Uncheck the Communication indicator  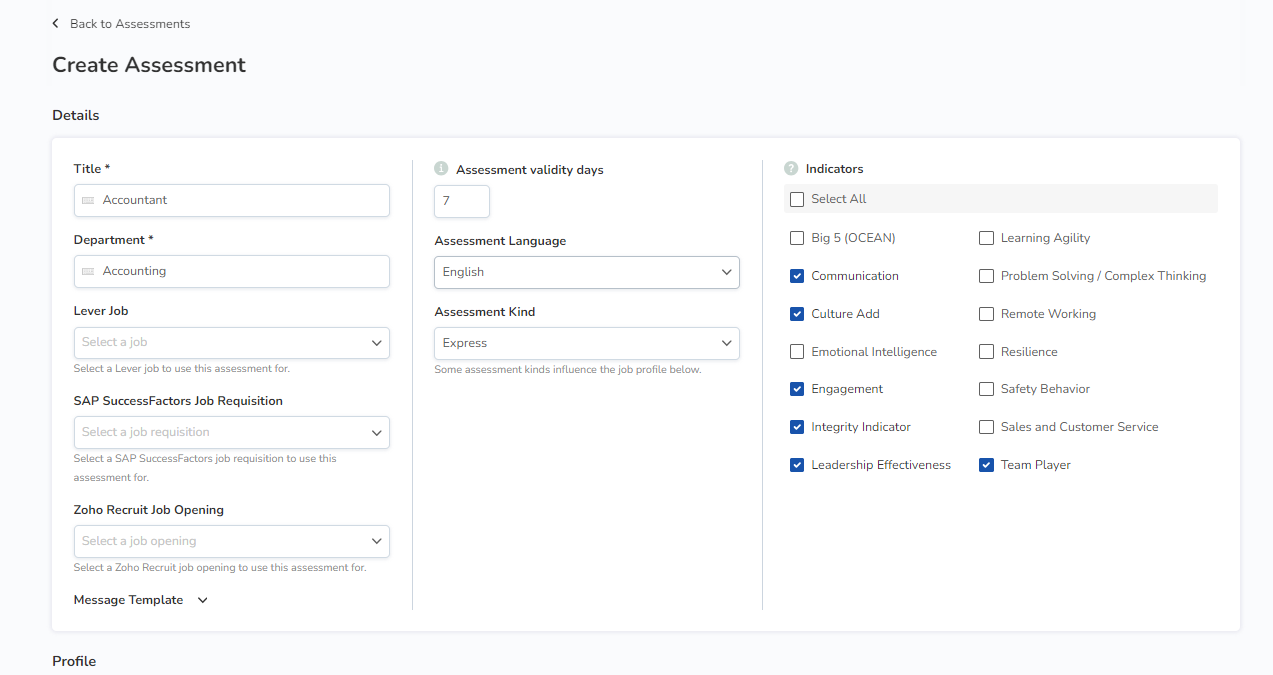pyautogui.click(x=797, y=276)
